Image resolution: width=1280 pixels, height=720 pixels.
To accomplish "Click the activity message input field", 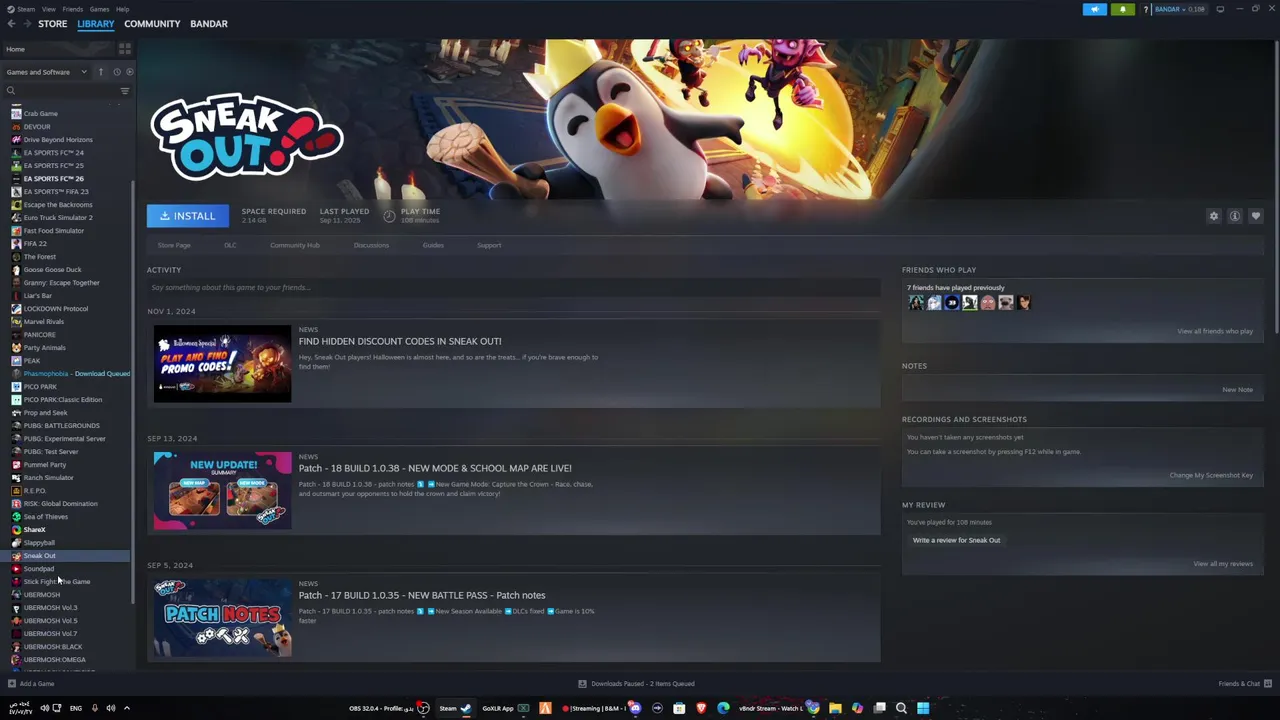I will [513, 287].
